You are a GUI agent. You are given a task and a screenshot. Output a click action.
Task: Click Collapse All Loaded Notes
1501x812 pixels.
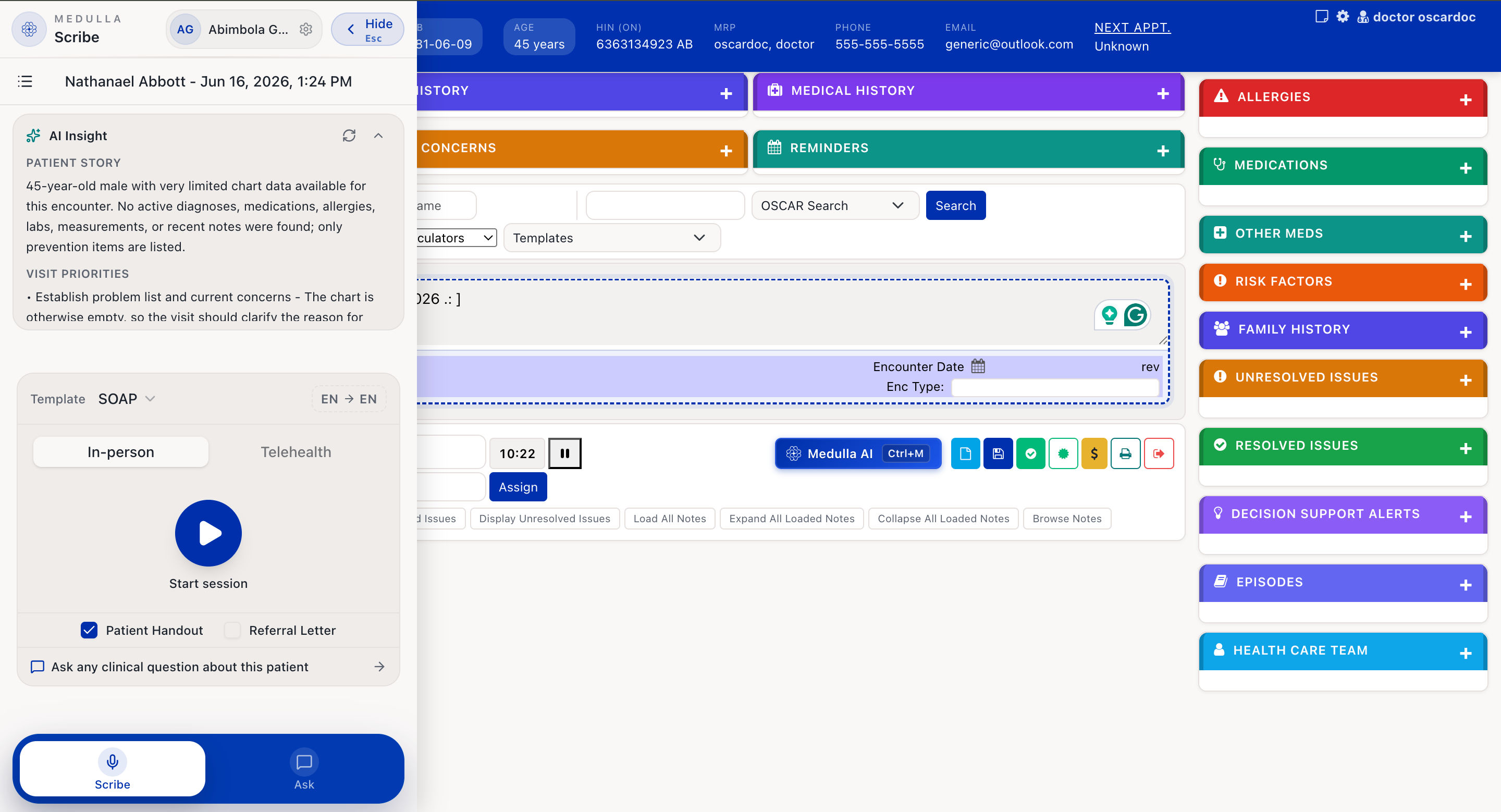pos(943,518)
